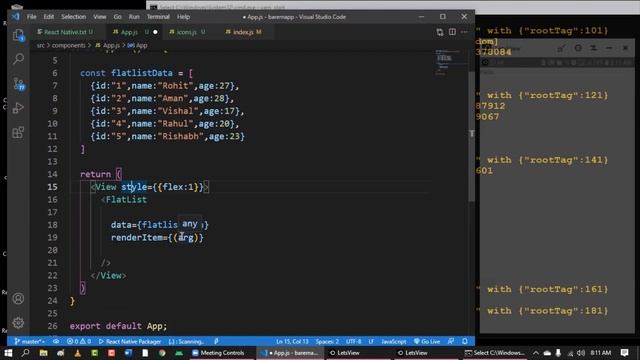Click the volume icon in system tray

(581, 353)
